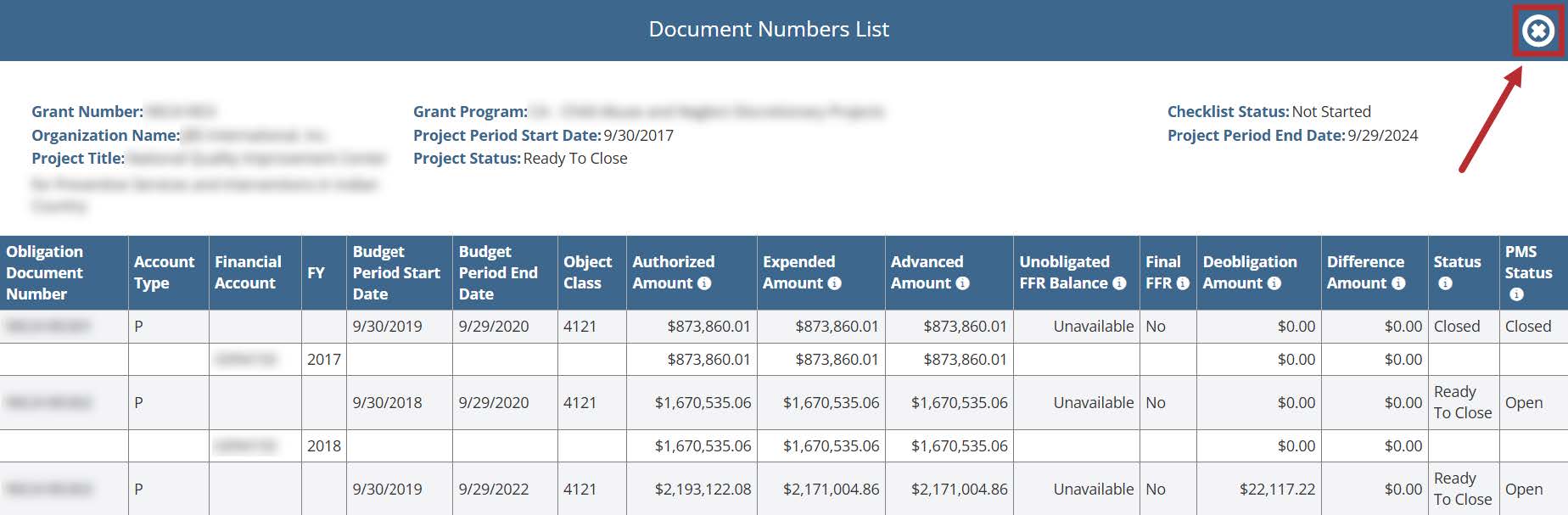Click the Final FFR info icon
This screenshot has width=1568, height=515.
(x=1183, y=283)
